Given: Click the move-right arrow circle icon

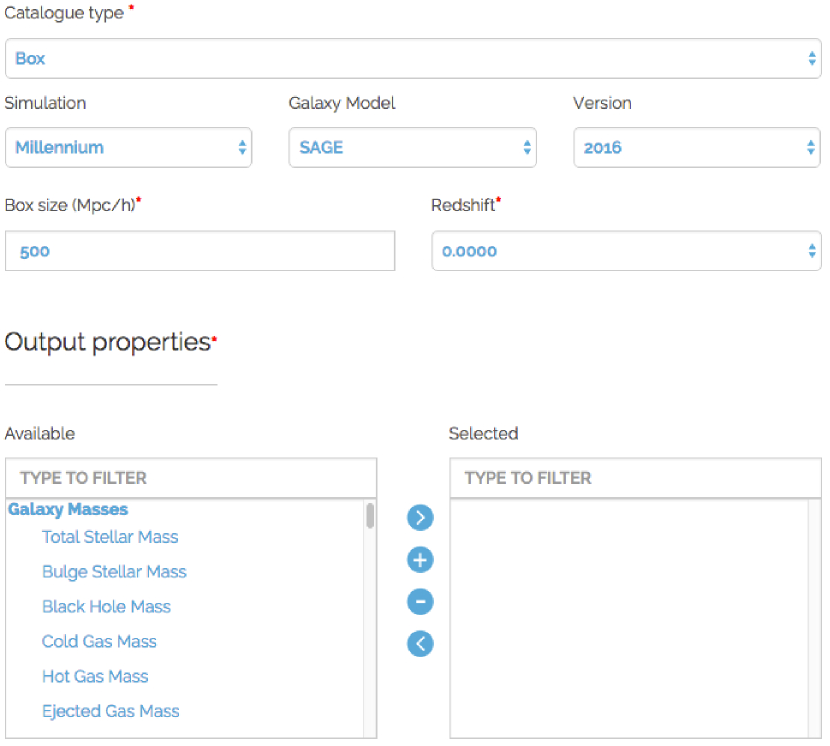Looking at the screenshot, I should [420, 517].
